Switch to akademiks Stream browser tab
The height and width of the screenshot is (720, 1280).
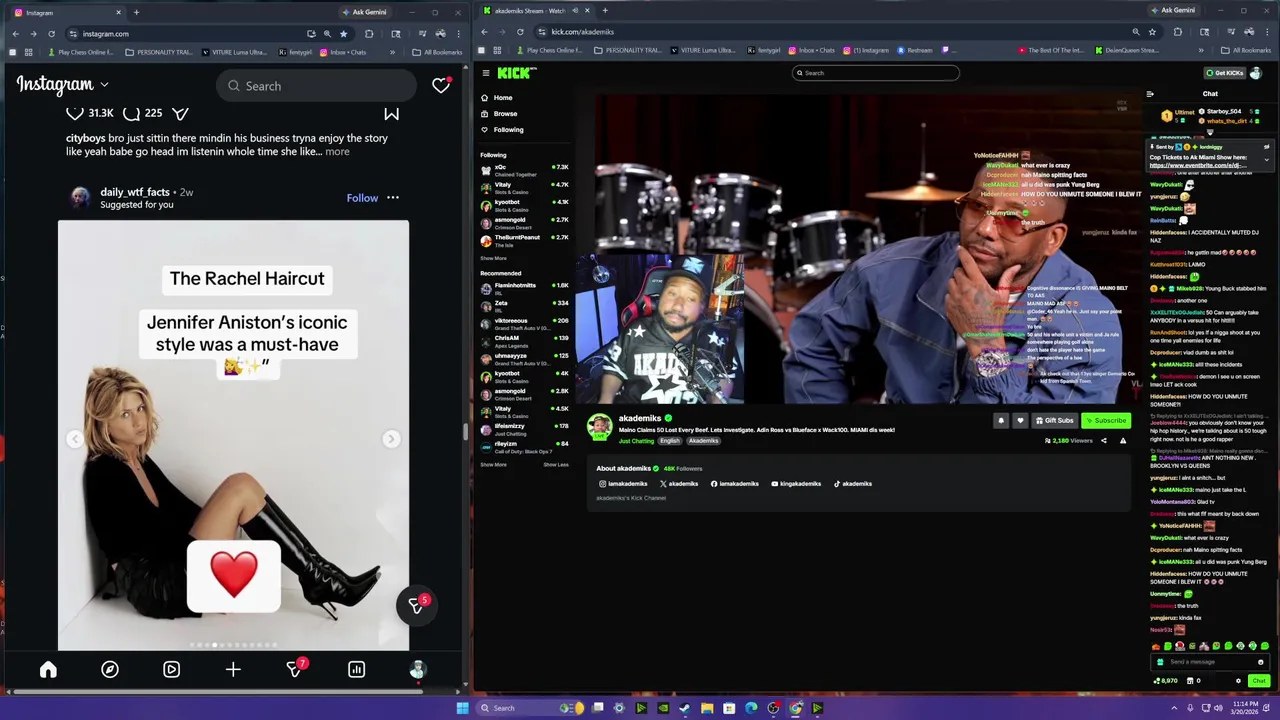pyautogui.click(x=535, y=10)
